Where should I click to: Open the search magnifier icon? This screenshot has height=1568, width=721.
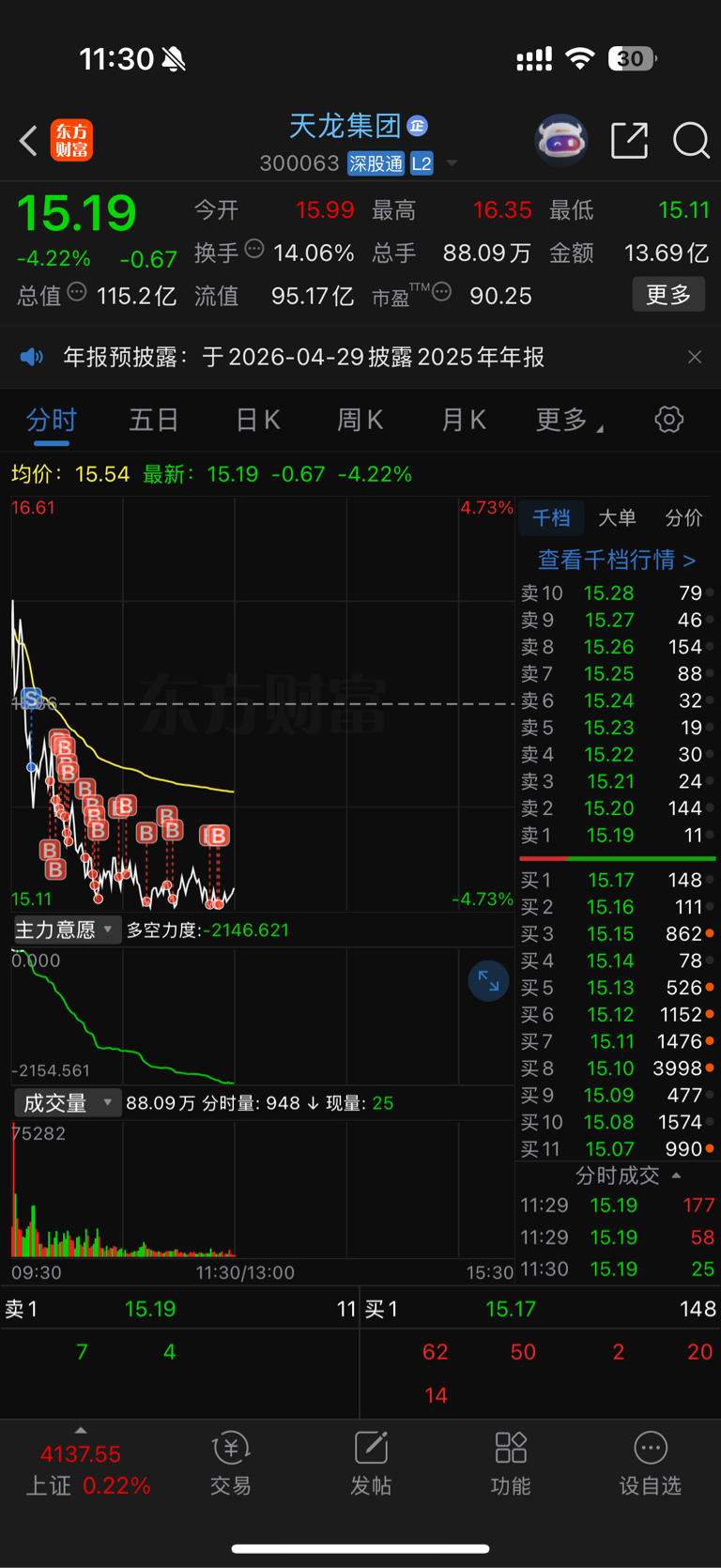[691, 141]
